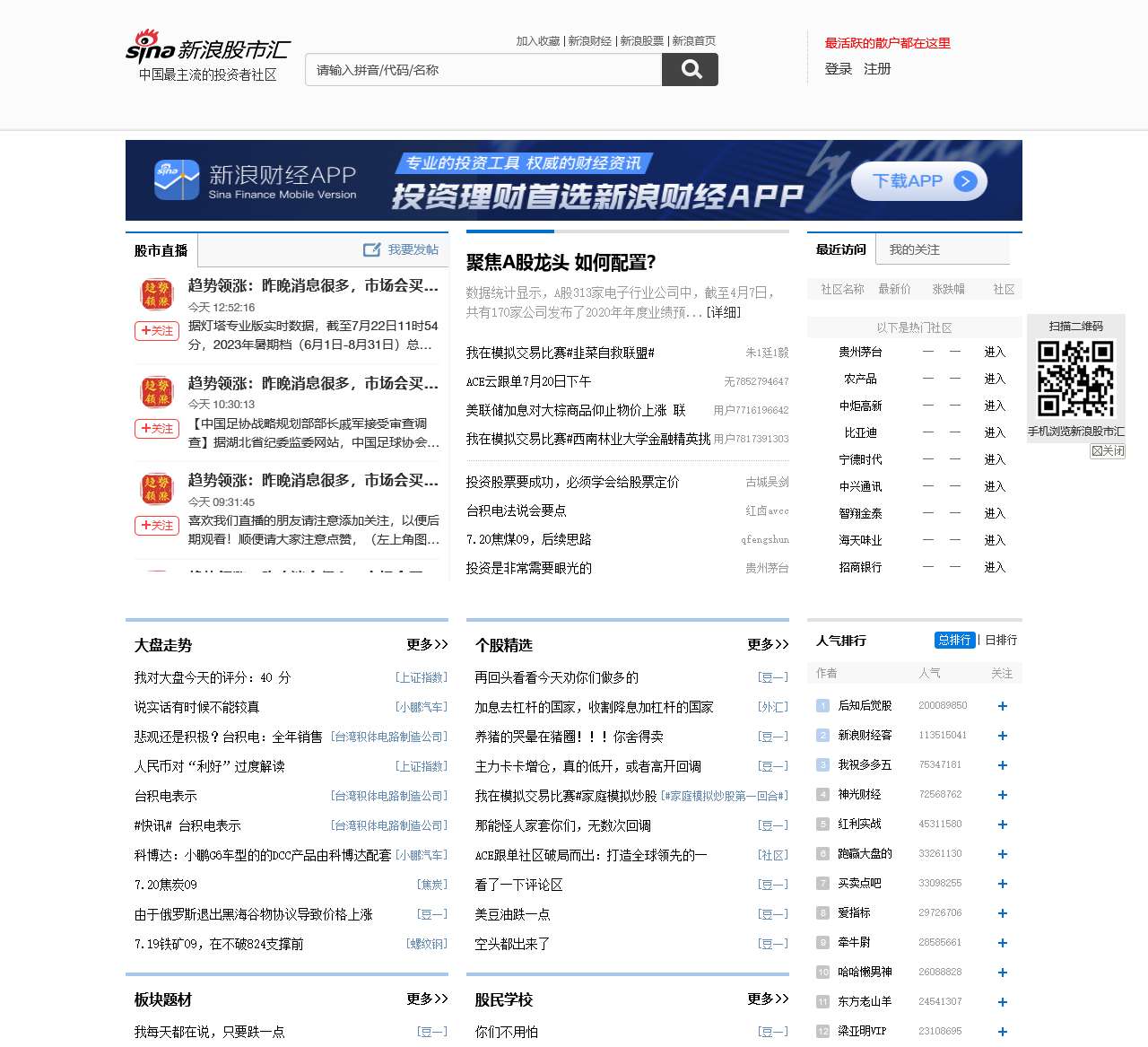Image resolution: width=1148 pixels, height=1047 pixels.
Task: Follow 牵牛尉 with plus icon
Action: [x=1003, y=943]
